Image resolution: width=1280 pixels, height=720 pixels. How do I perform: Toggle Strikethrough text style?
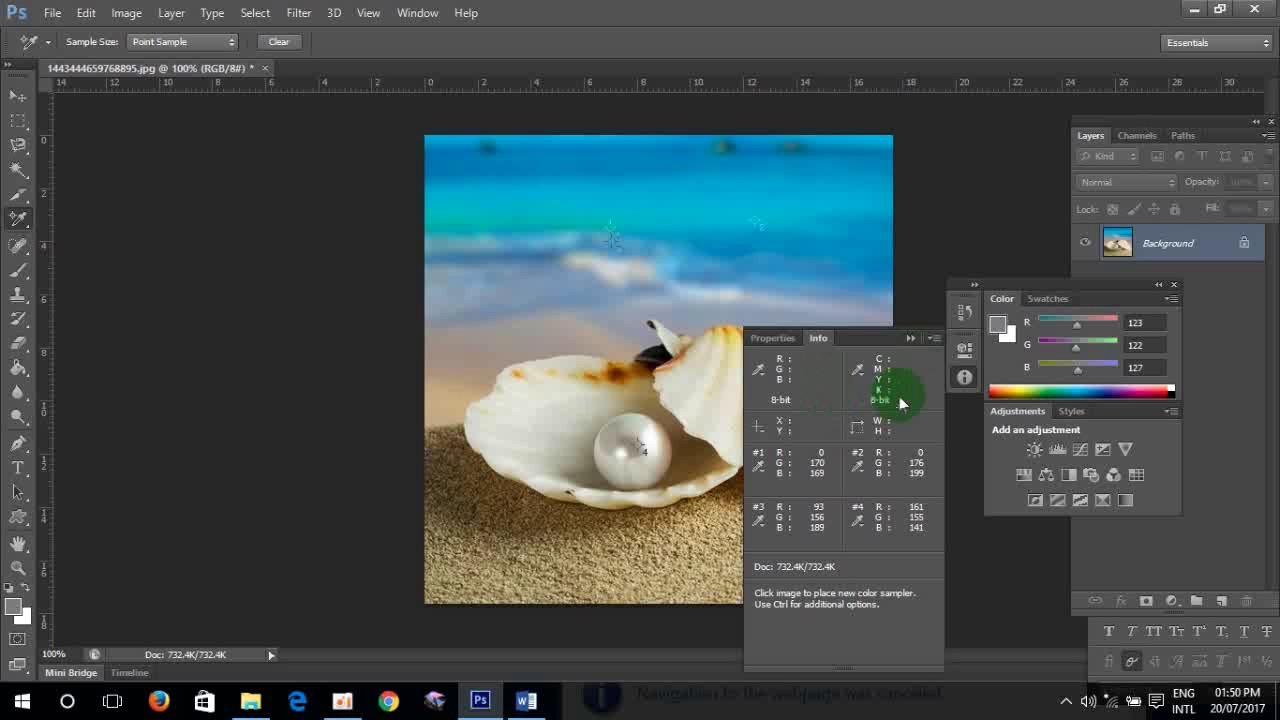1266,632
